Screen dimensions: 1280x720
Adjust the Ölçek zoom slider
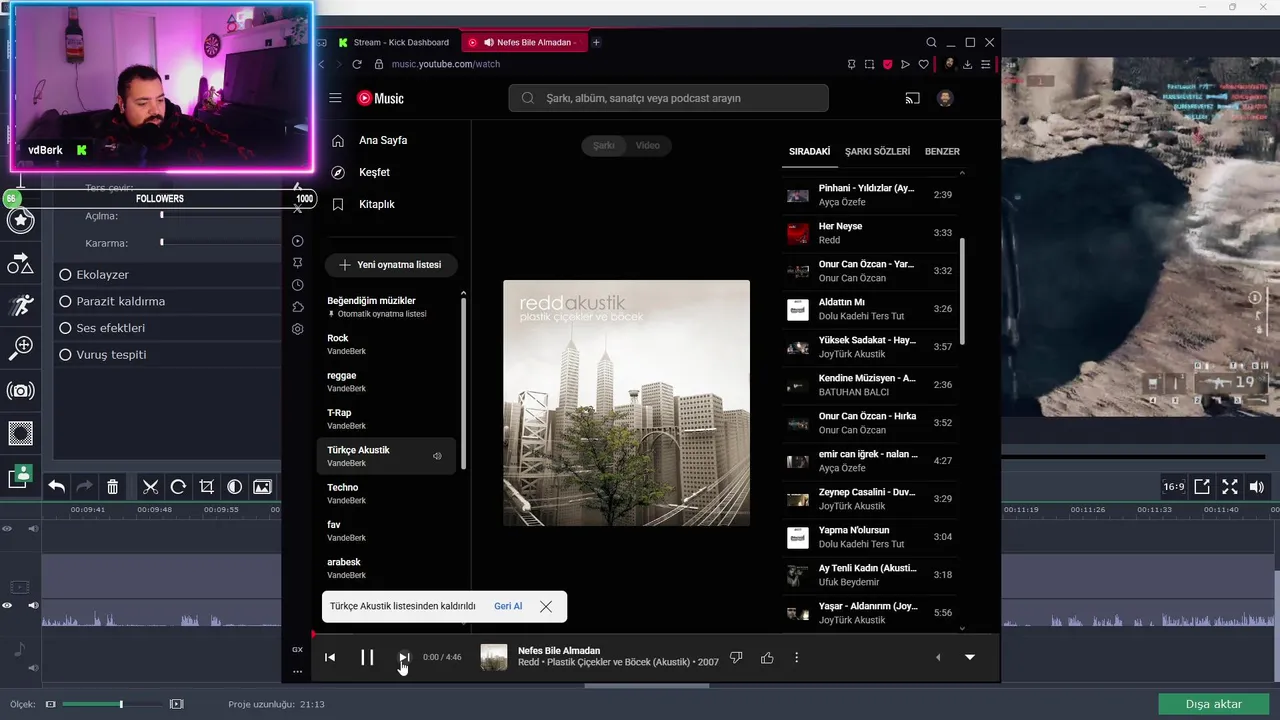click(121, 704)
